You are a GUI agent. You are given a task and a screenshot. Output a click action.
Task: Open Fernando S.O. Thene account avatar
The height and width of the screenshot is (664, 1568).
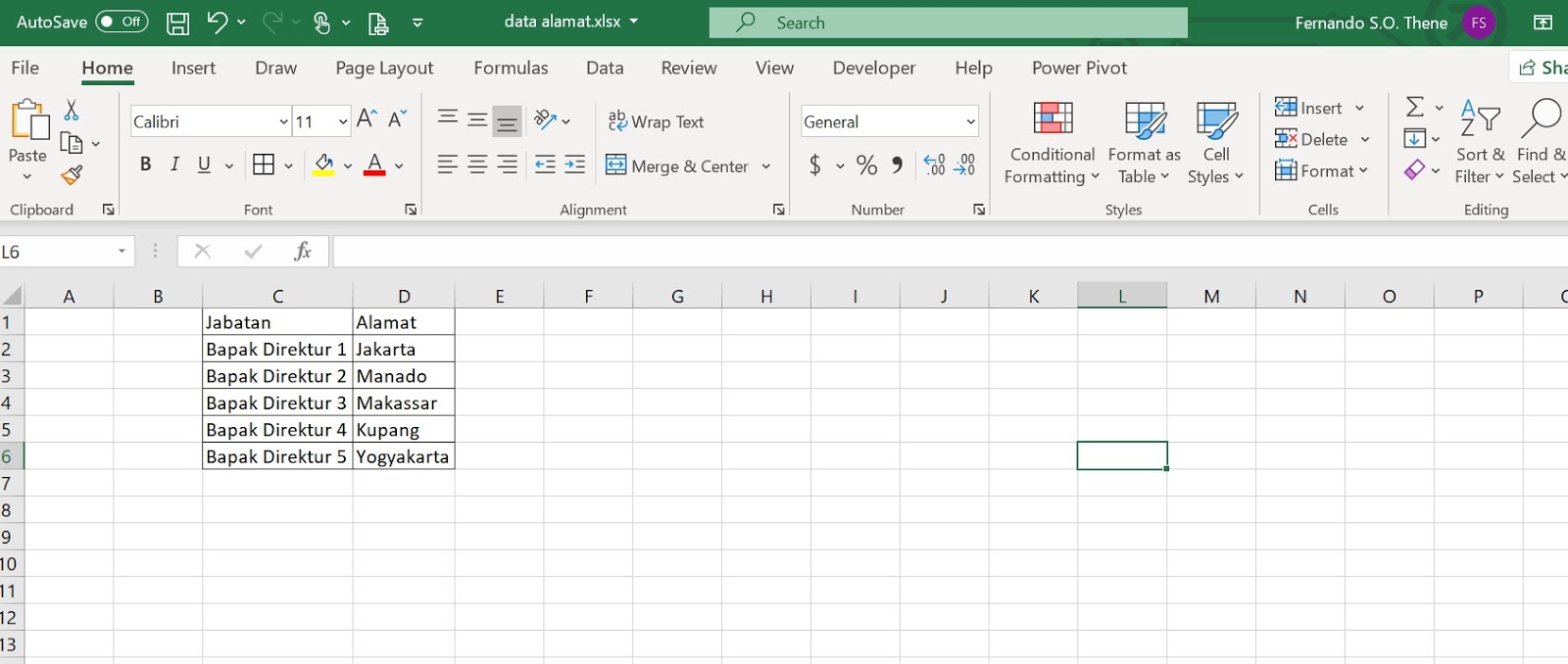tap(1479, 23)
